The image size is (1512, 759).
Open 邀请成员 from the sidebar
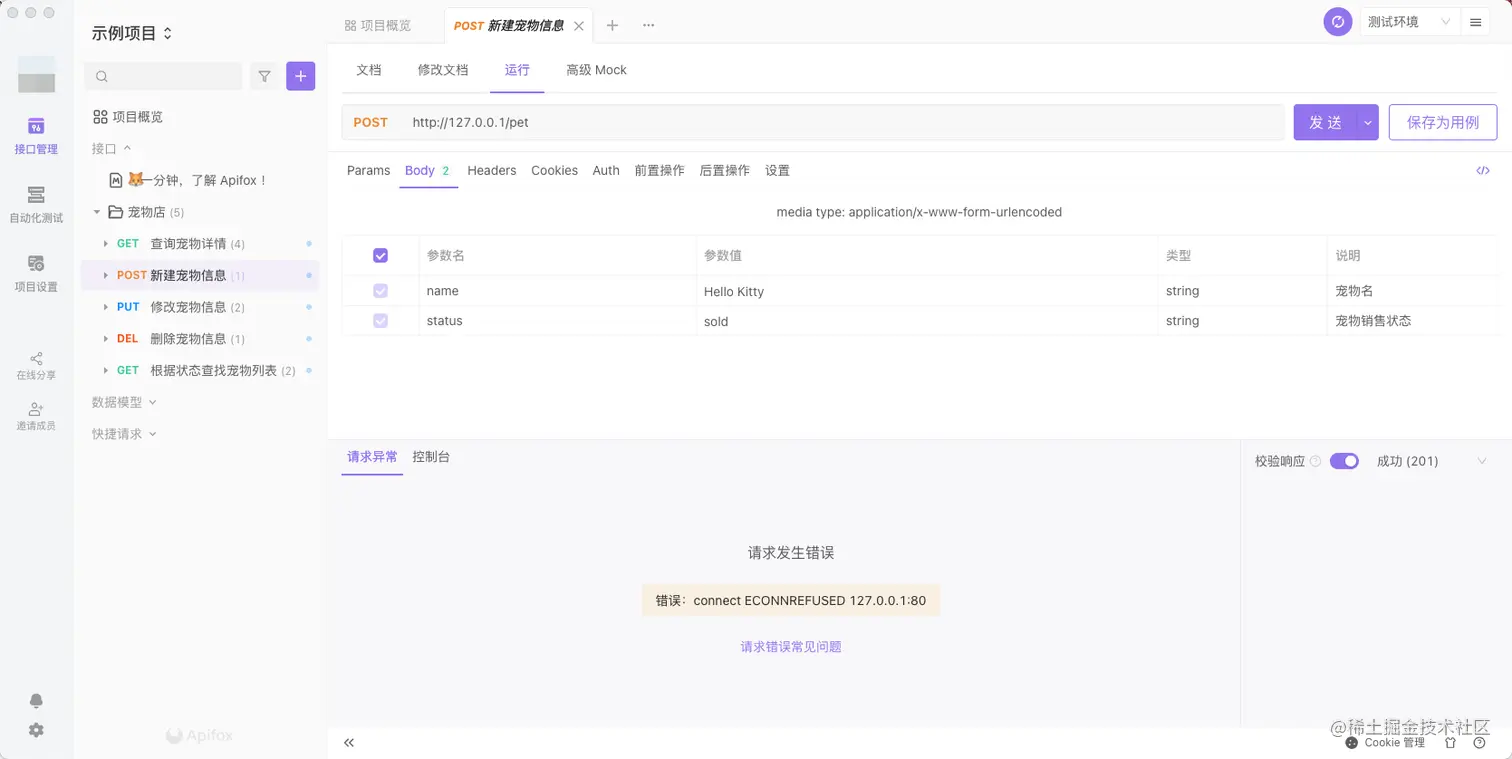36,415
